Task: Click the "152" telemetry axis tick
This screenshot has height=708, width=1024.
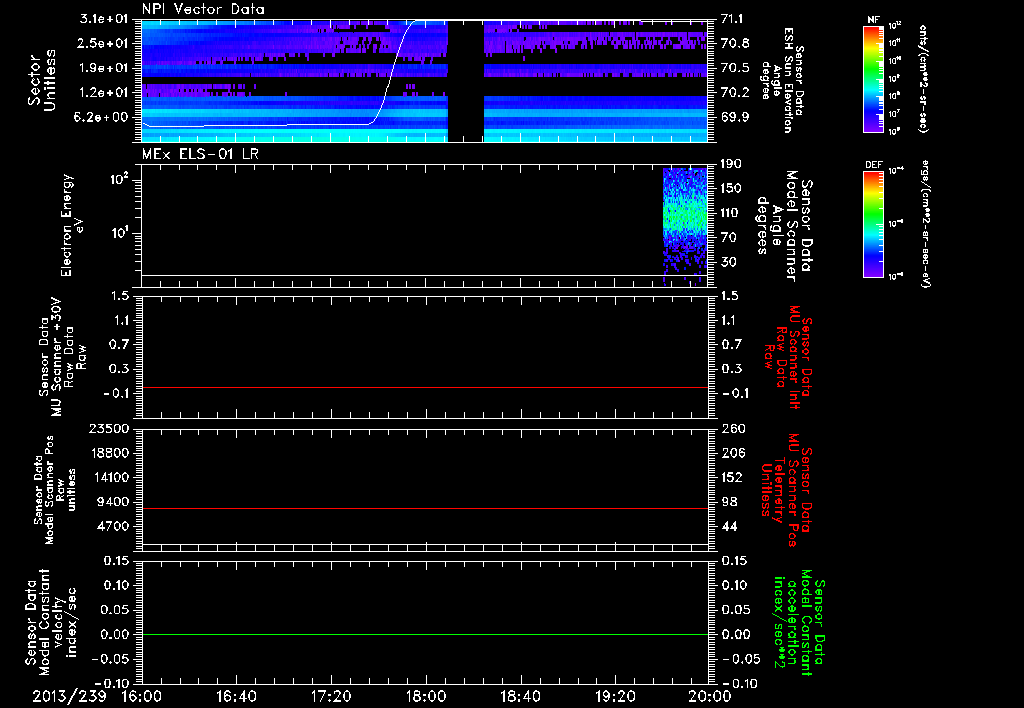Action: 733,477
